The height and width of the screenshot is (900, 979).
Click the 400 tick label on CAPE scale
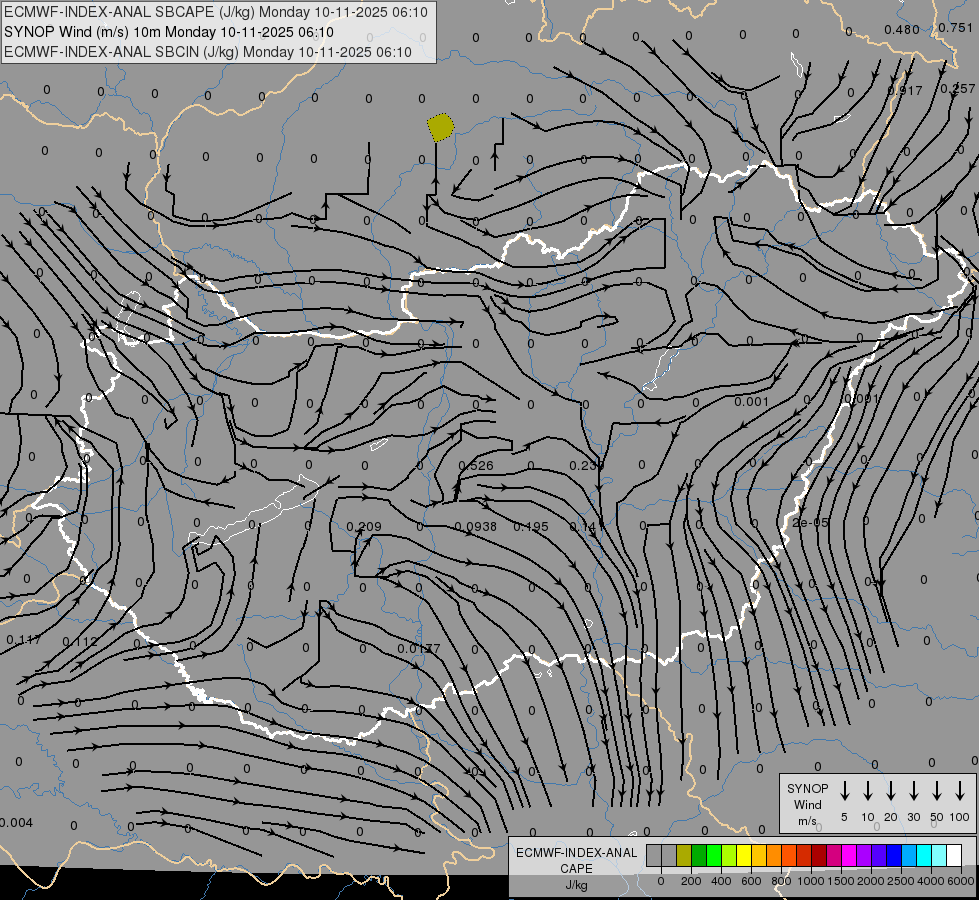pos(721,881)
